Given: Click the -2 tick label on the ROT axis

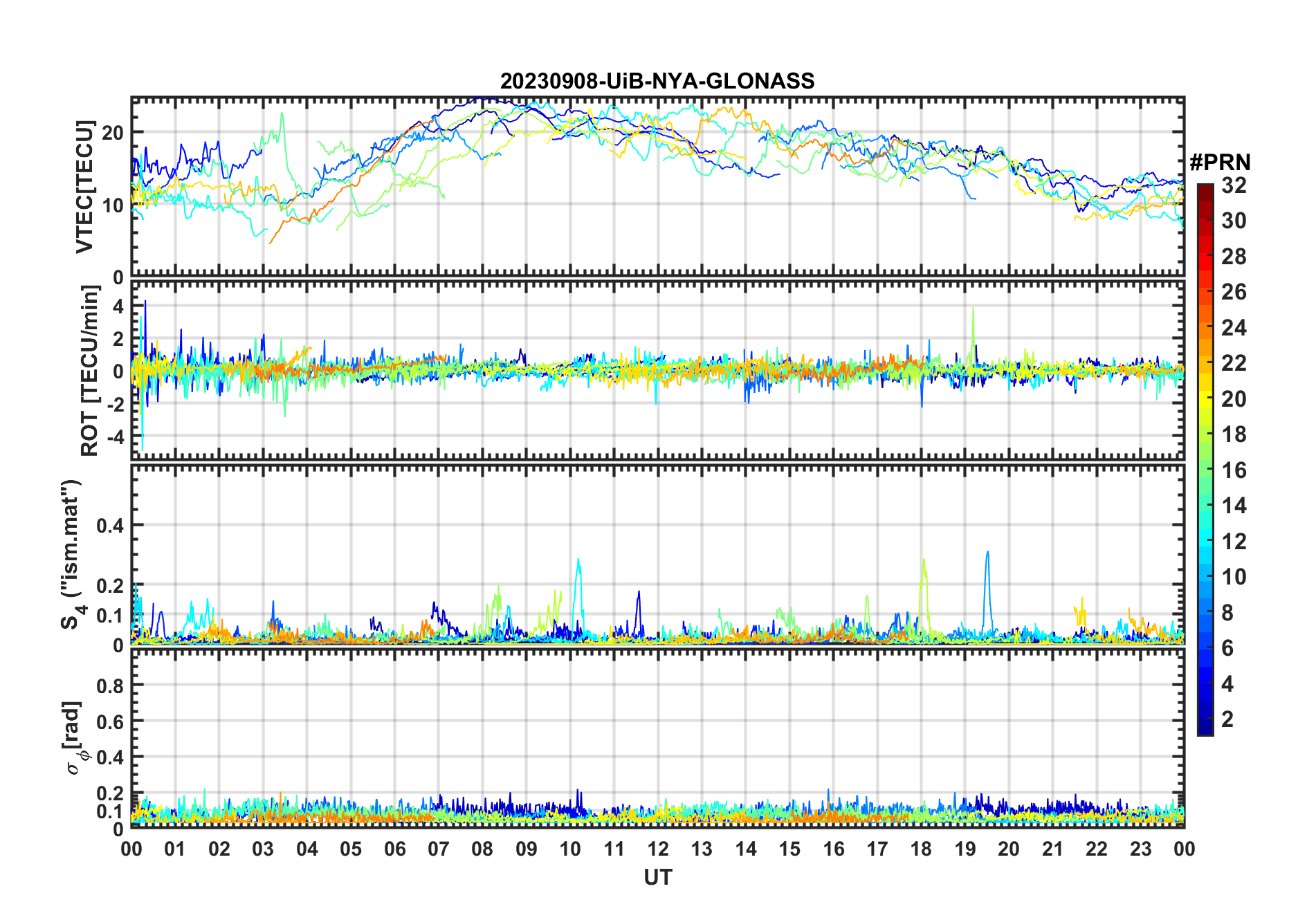Looking at the screenshot, I should coord(114,405).
